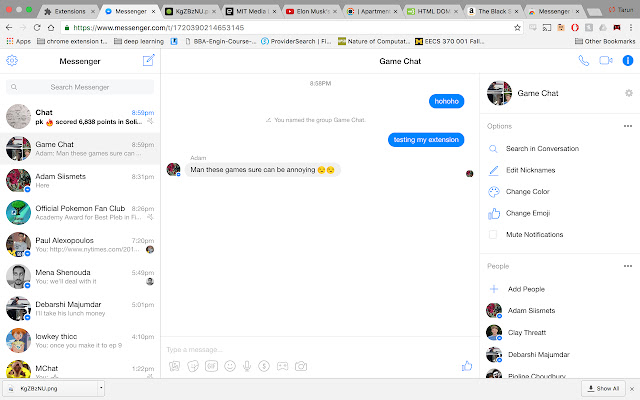Open the emoji picker smiley

230,366
